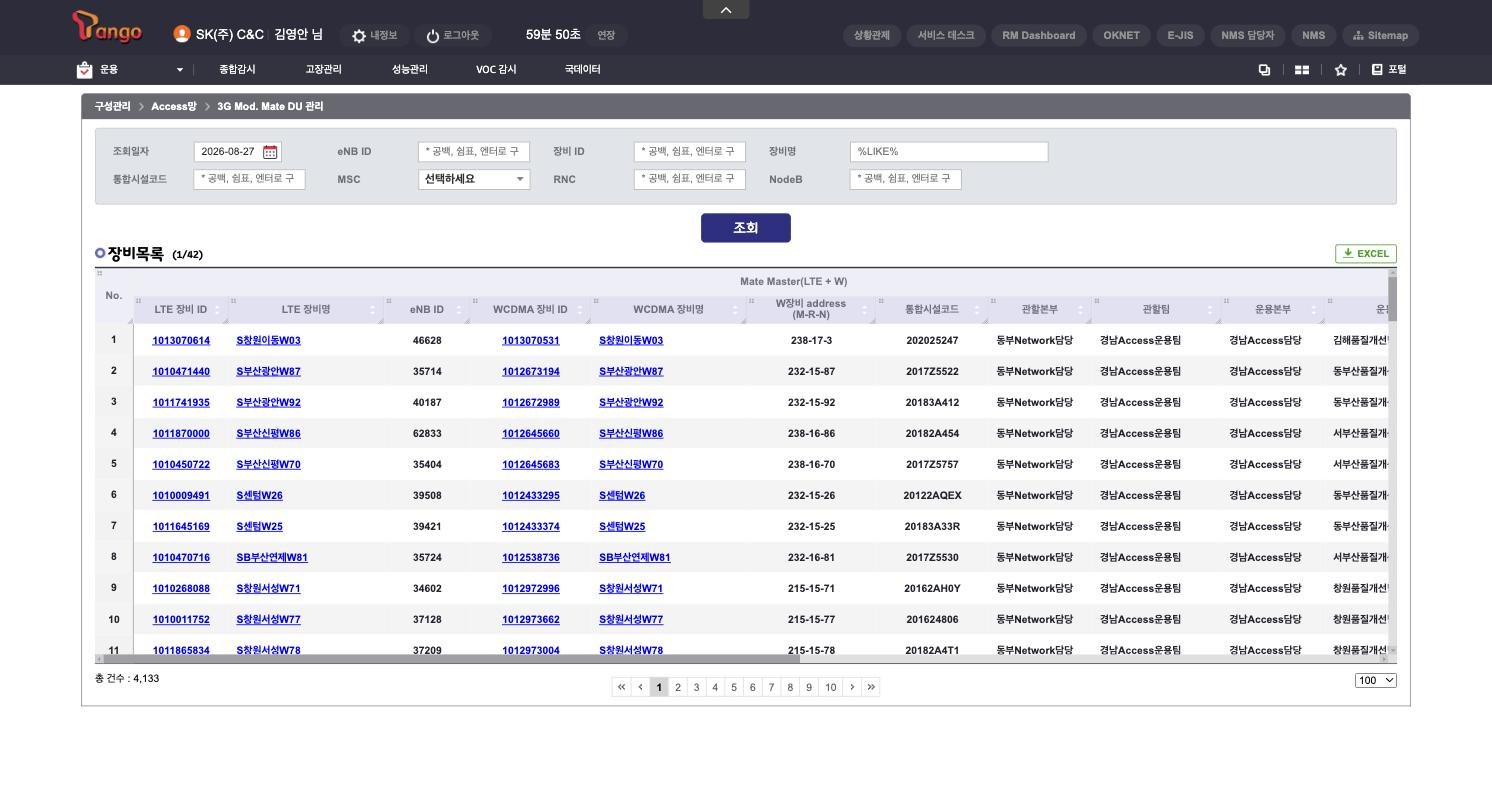Open the 상황관제 top button
The width and height of the screenshot is (1492, 812).
(872, 35)
